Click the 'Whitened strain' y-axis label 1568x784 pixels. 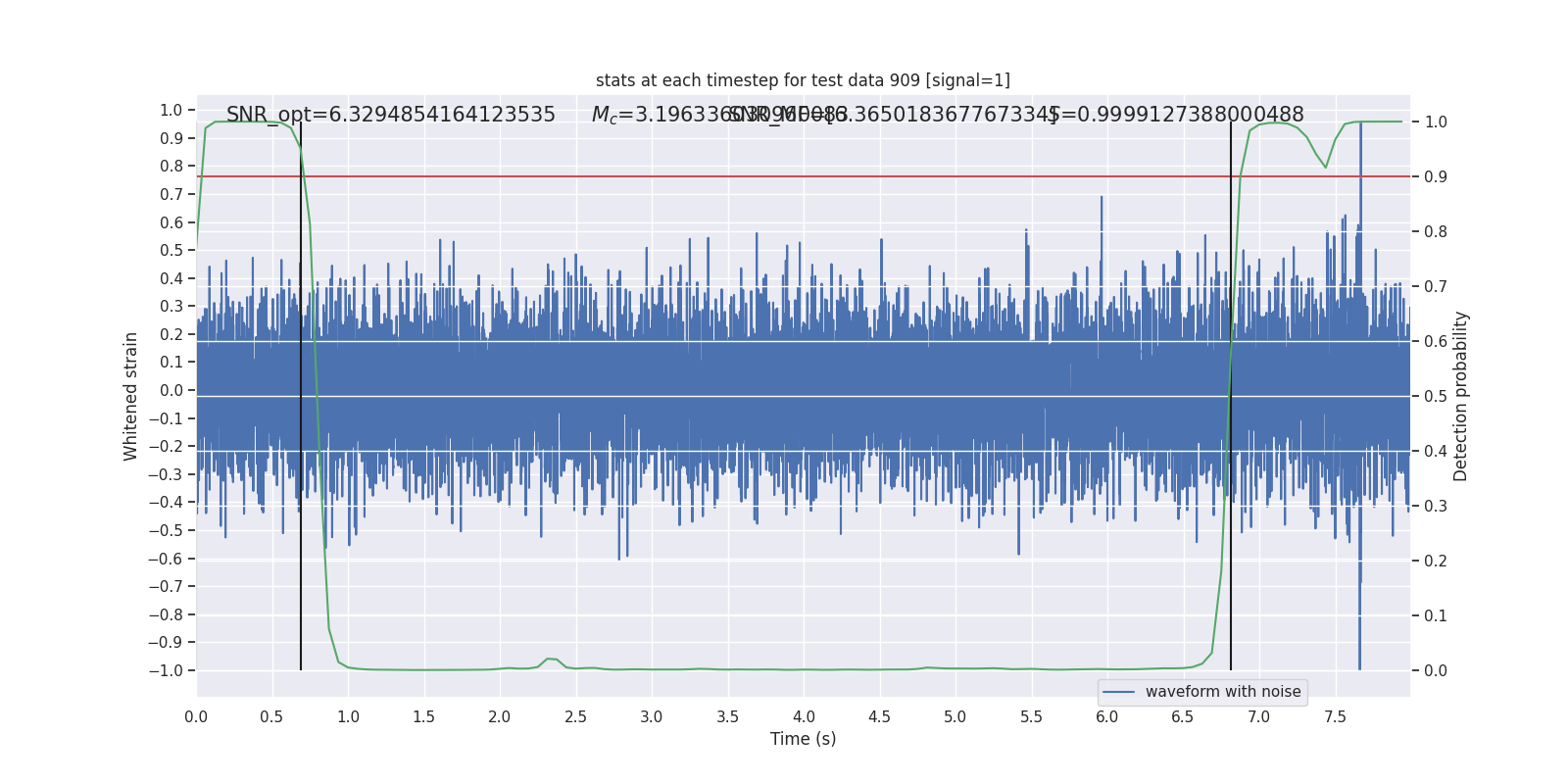(130, 396)
